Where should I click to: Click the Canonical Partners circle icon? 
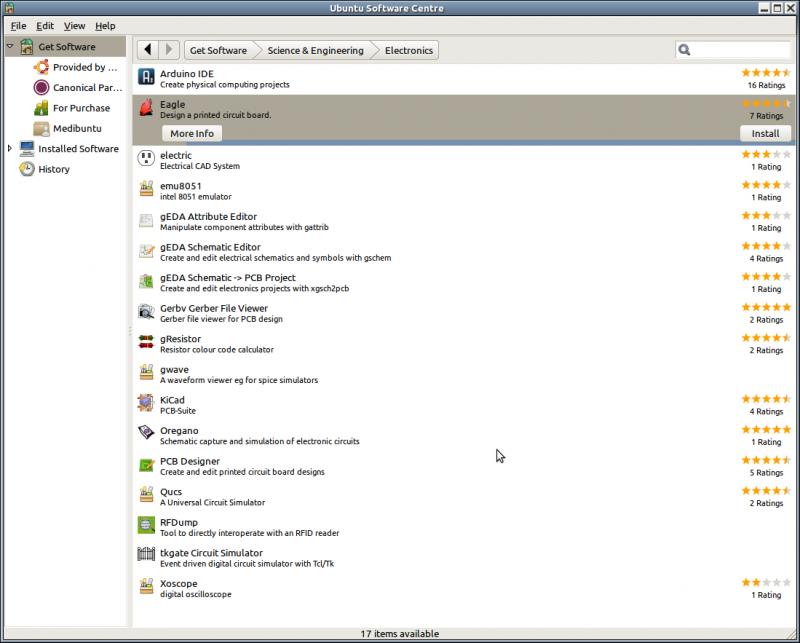[x=41, y=87]
